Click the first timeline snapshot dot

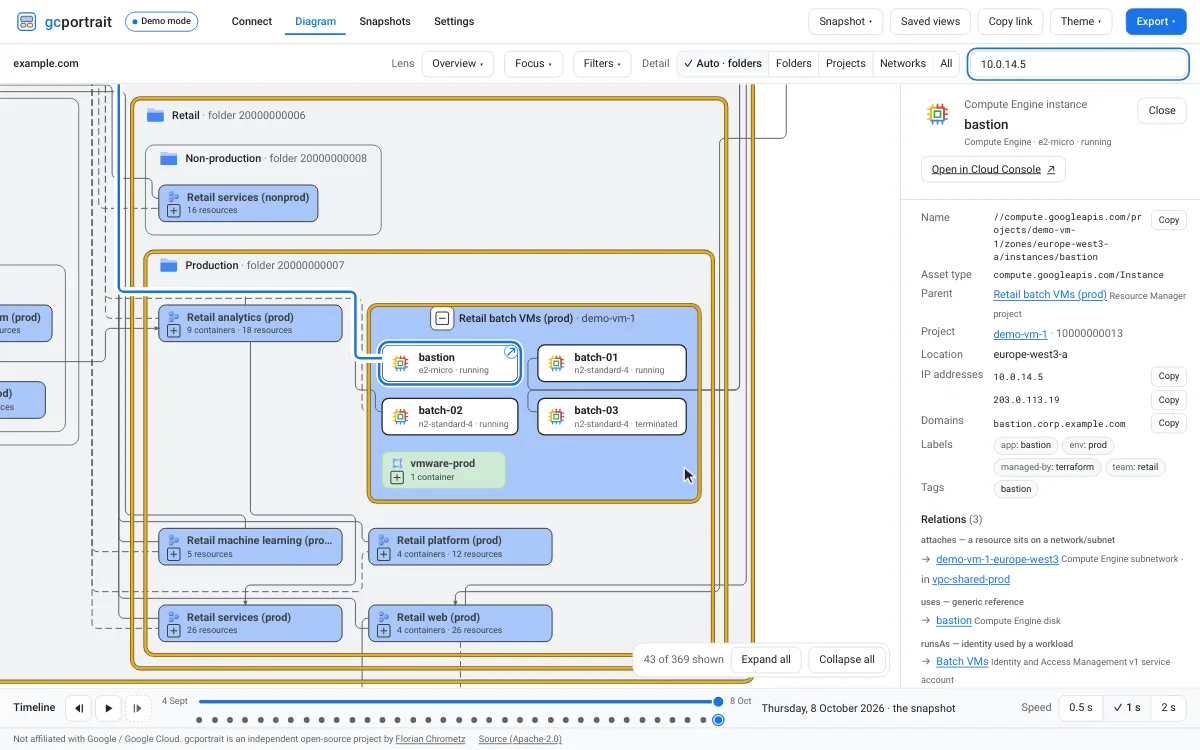[x=200, y=720]
